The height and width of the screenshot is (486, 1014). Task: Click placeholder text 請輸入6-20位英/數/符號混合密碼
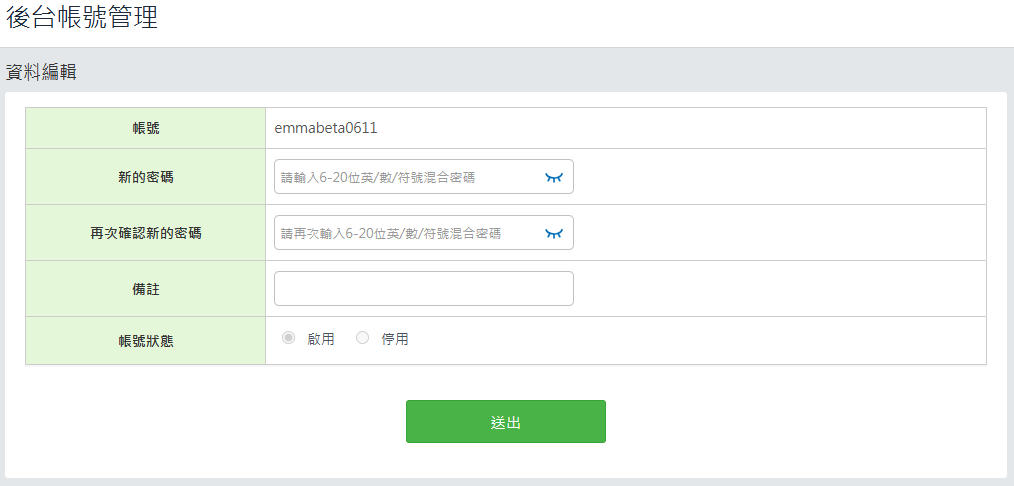tap(378, 177)
